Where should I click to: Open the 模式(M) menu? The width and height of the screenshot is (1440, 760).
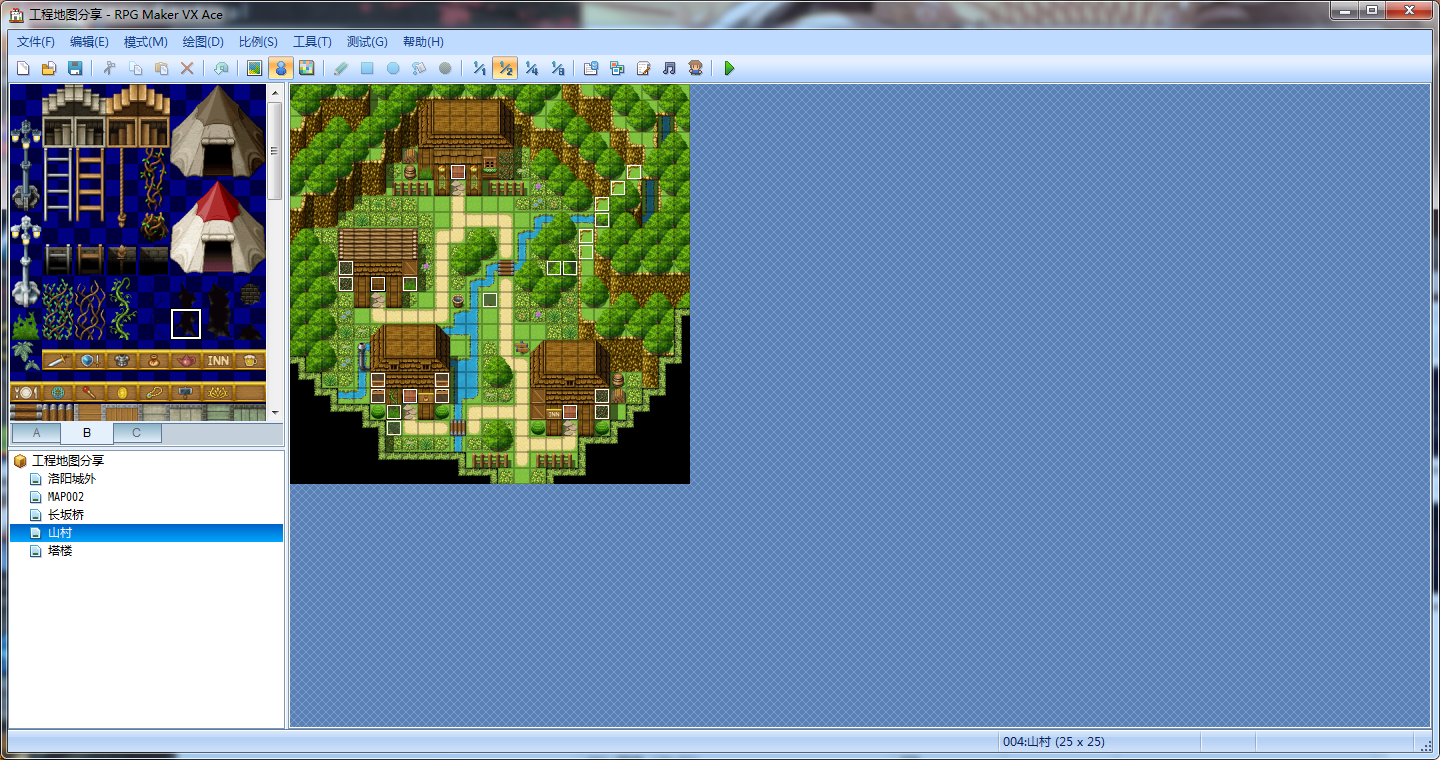(x=145, y=42)
